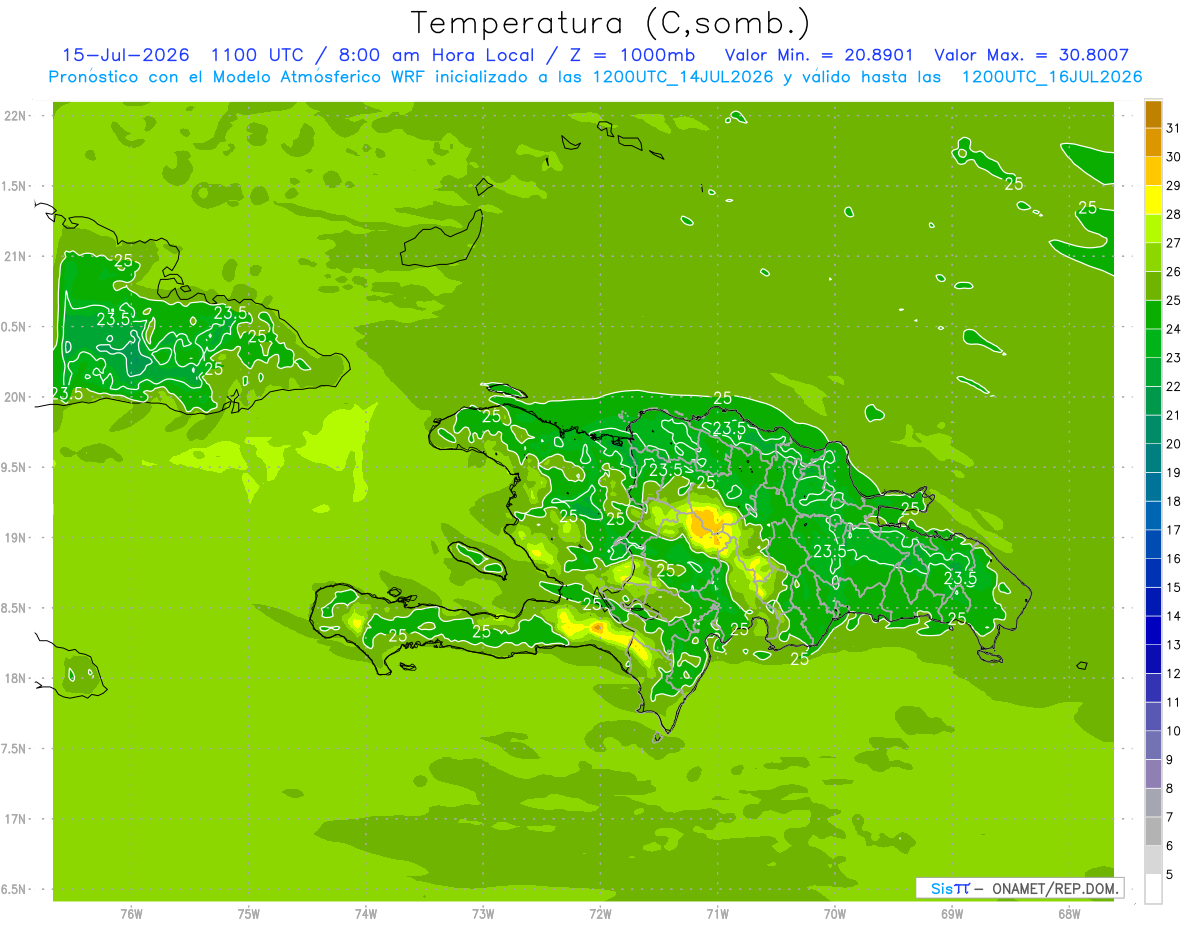Click the colorbar's '28' scale label
Screen dimensions: 1200x927
pyautogui.click(x=1174, y=214)
